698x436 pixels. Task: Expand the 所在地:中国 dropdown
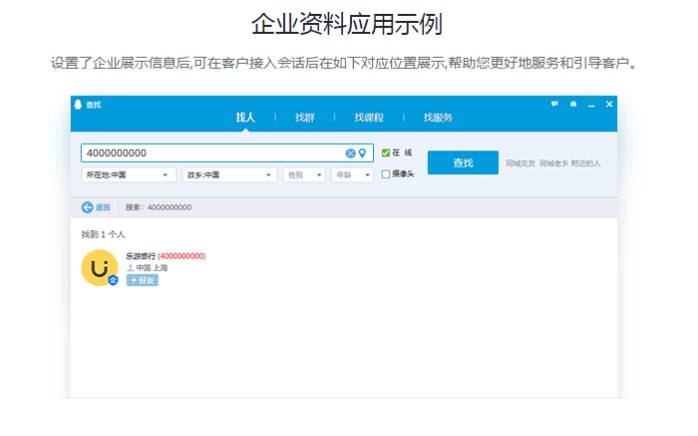click(x=128, y=174)
